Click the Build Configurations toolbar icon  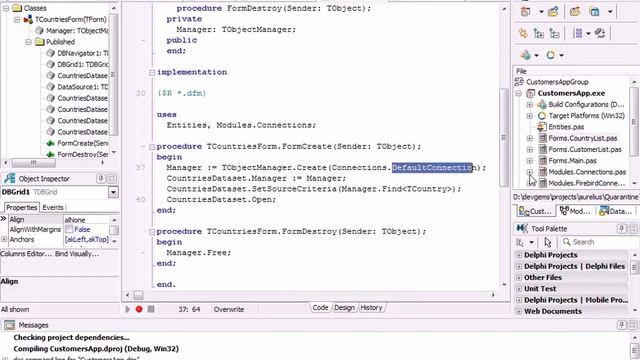(526, 55)
